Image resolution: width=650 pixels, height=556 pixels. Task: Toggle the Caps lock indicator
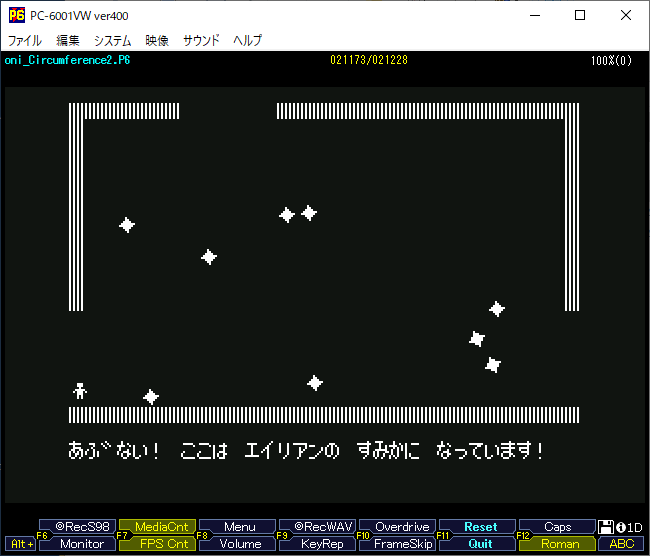click(x=558, y=527)
